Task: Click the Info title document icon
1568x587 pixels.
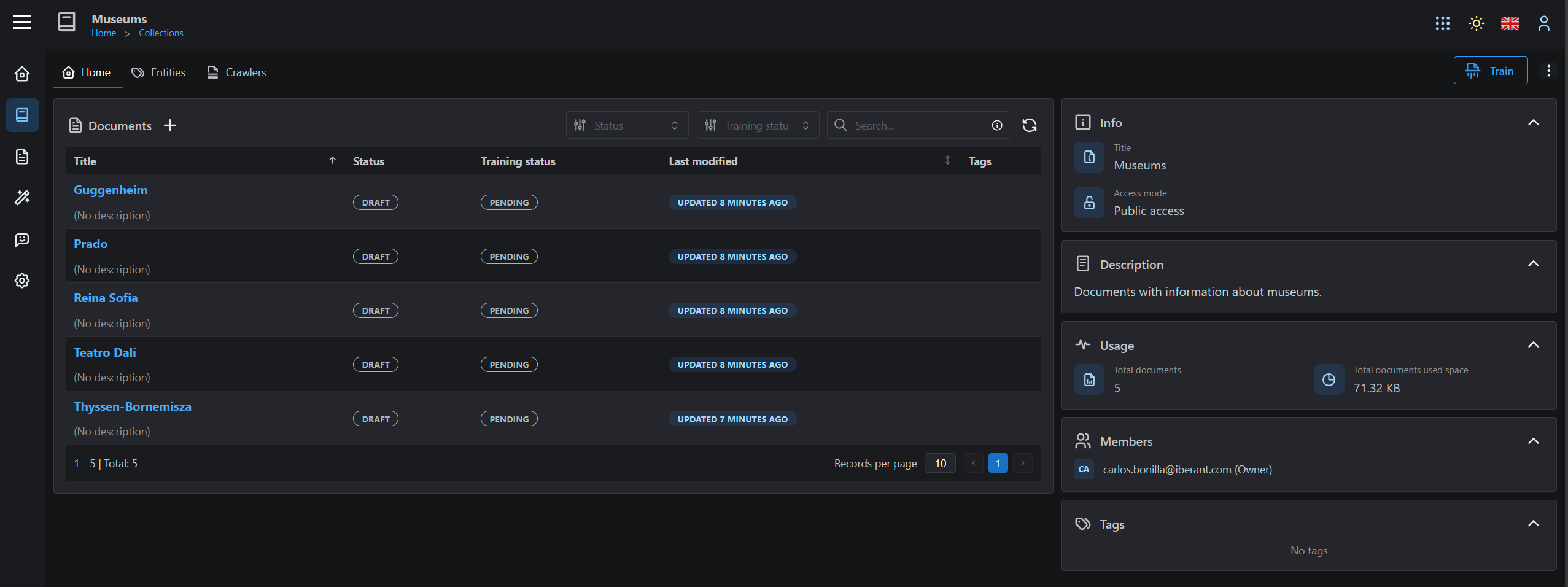Action: click(x=1089, y=157)
